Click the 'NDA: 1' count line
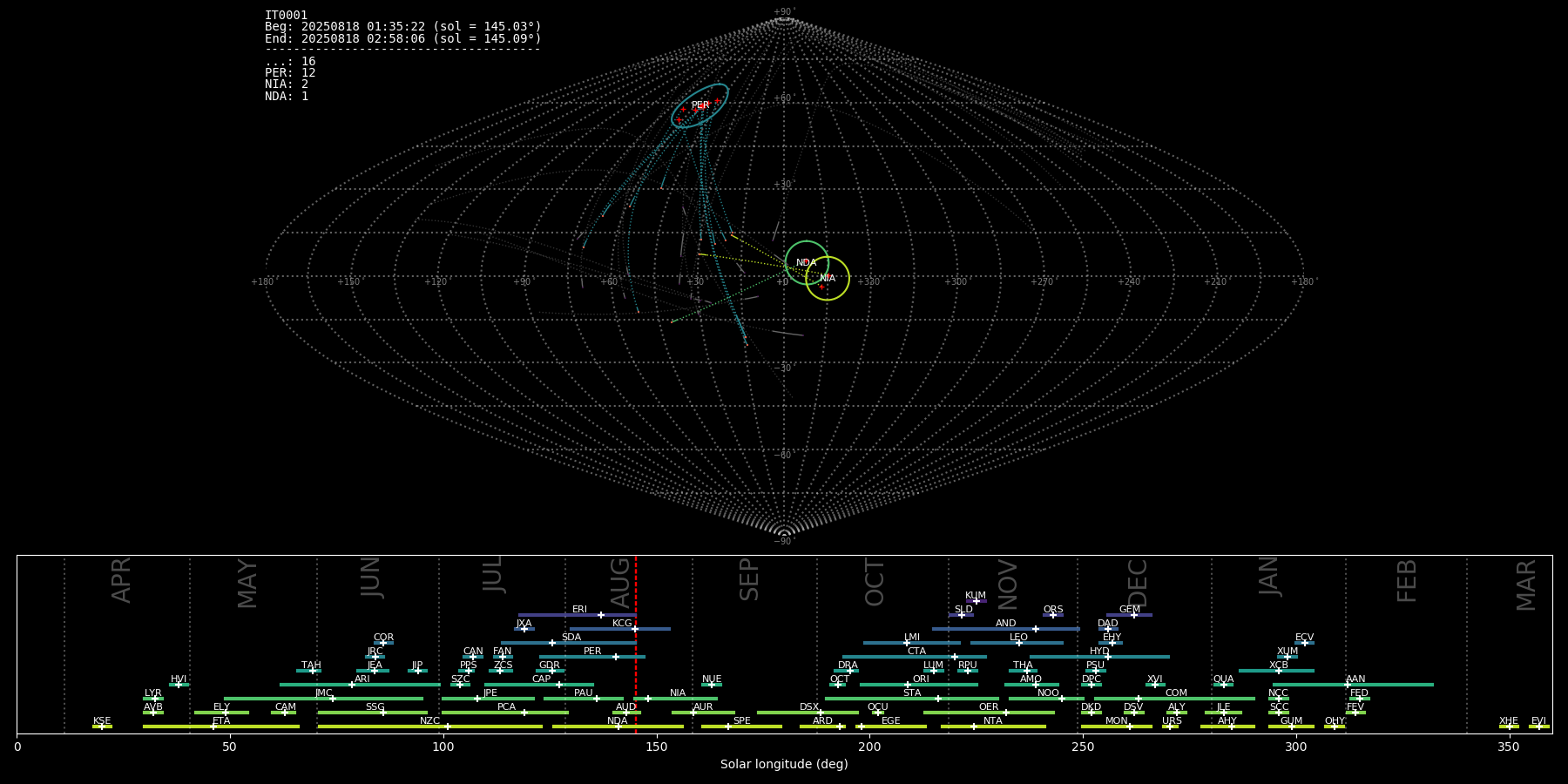The image size is (1568, 784). (x=287, y=96)
